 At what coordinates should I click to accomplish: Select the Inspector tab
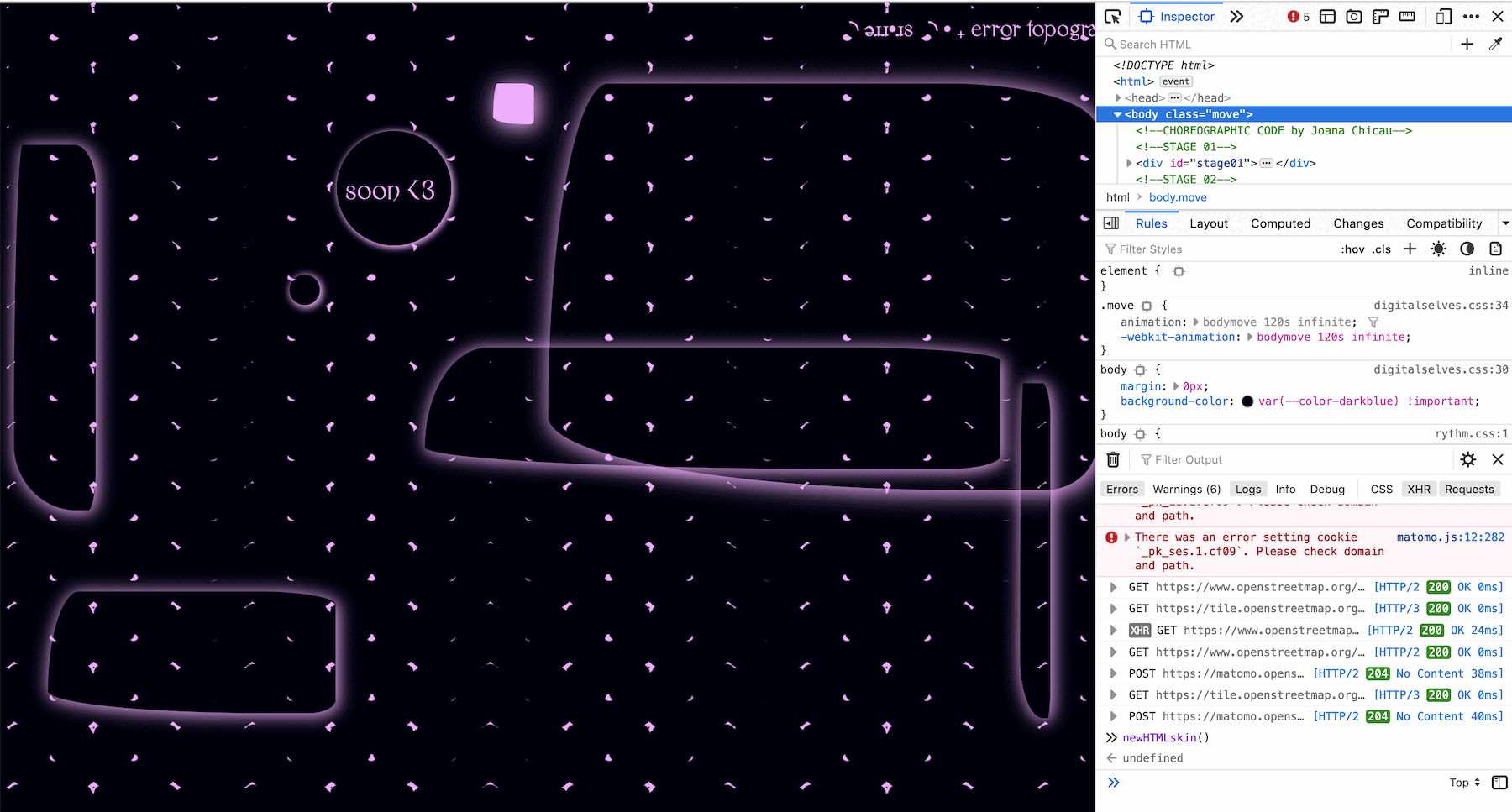click(x=1176, y=17)
